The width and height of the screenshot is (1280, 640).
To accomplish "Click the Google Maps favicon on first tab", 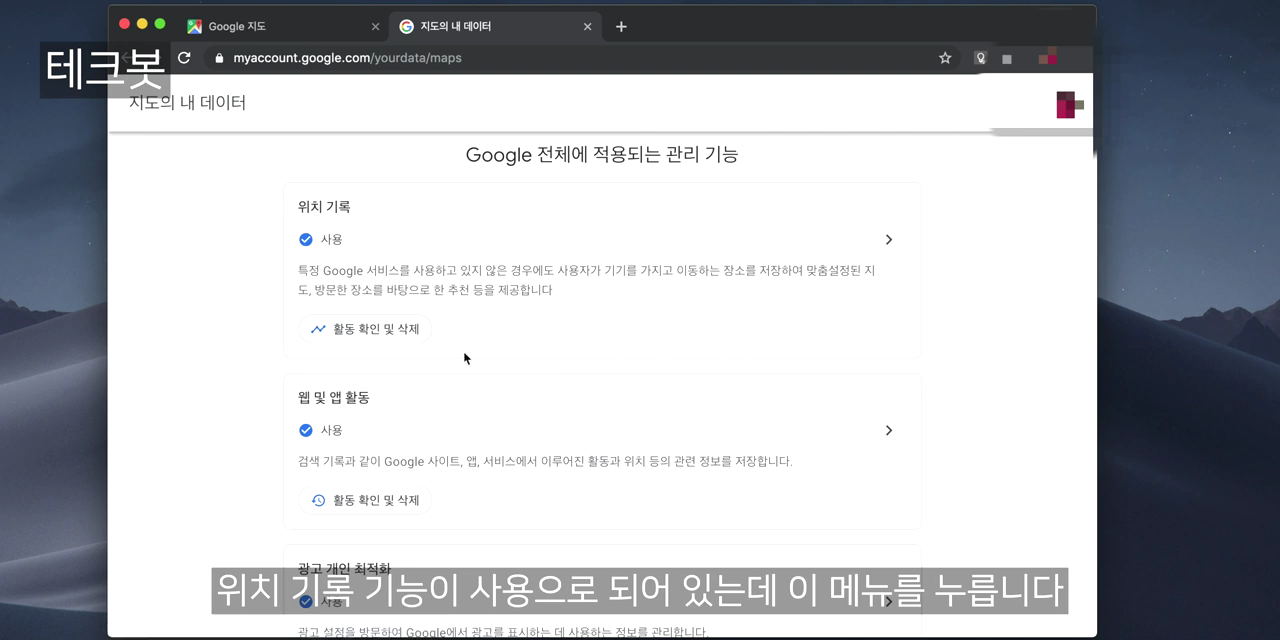I will click(x=194, y=27).
